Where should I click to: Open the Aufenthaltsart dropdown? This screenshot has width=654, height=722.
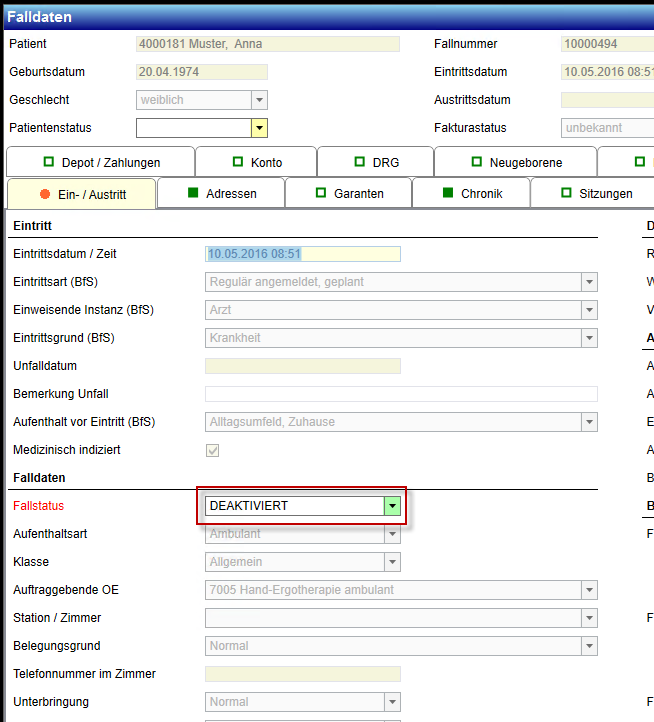tap(392, 534)
